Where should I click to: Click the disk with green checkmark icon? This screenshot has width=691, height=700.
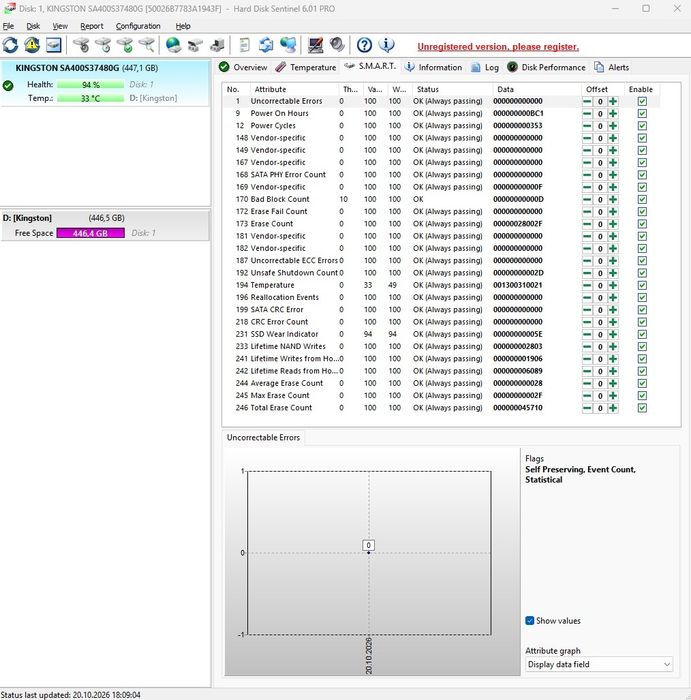click(125, 45)
